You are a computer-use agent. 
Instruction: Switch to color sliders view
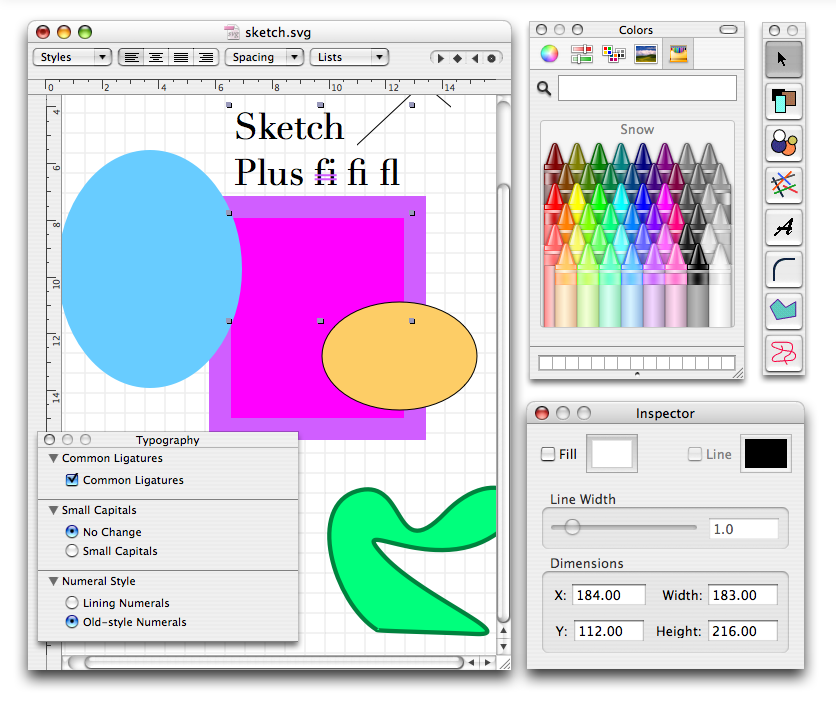(x=582, y=54)
